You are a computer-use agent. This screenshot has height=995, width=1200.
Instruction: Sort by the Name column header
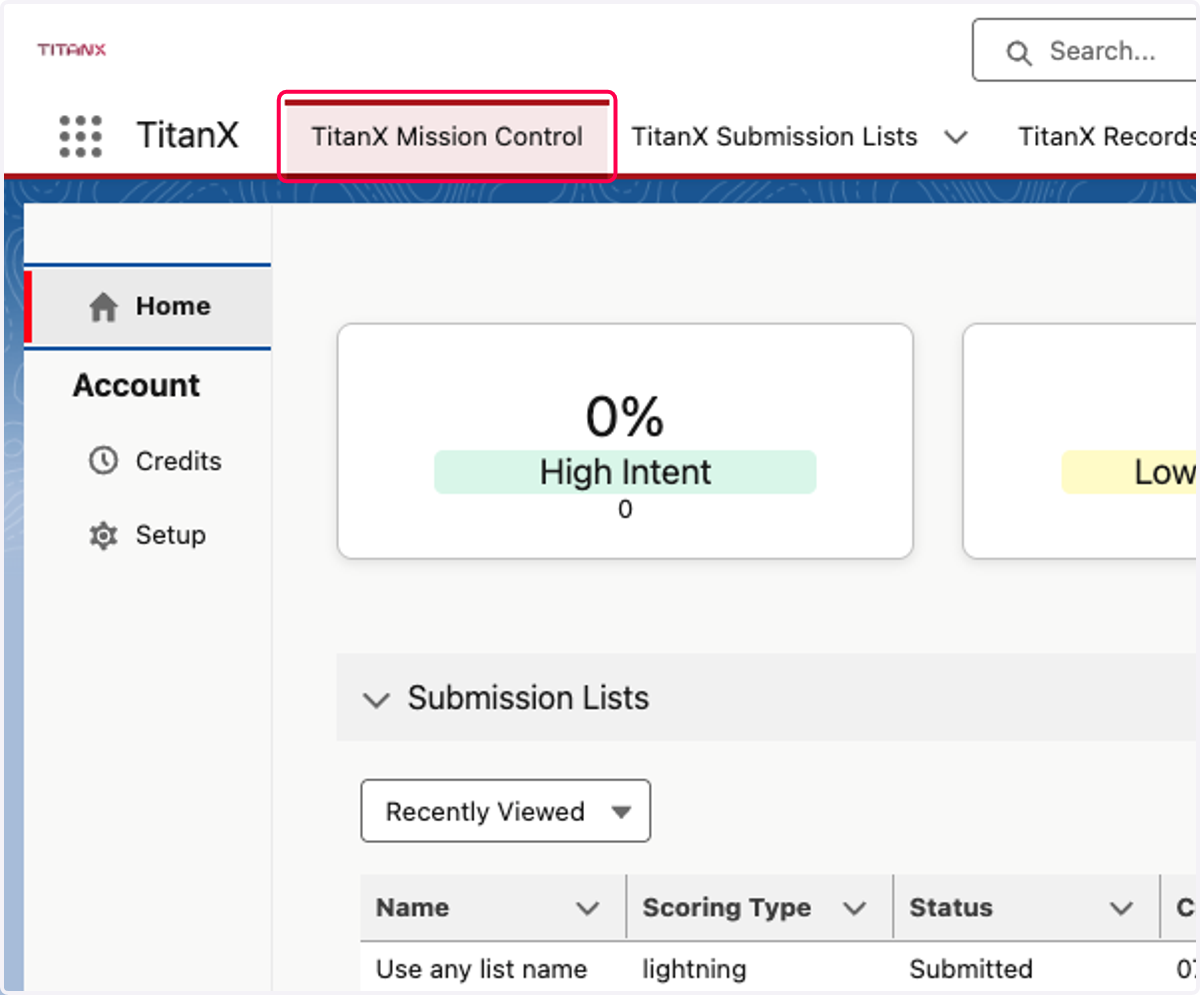pos(413,907)
